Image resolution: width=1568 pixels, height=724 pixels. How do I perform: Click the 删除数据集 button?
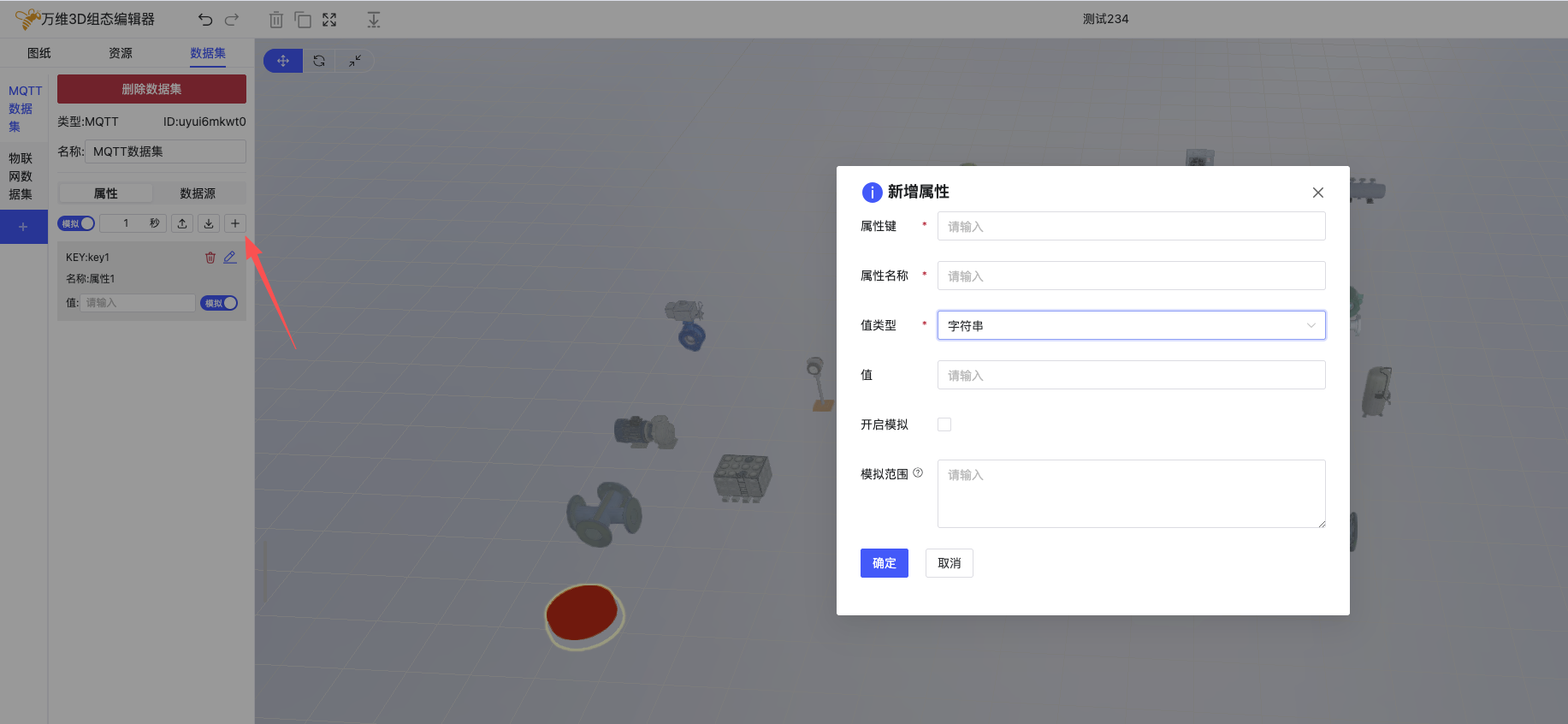(151, 89)
